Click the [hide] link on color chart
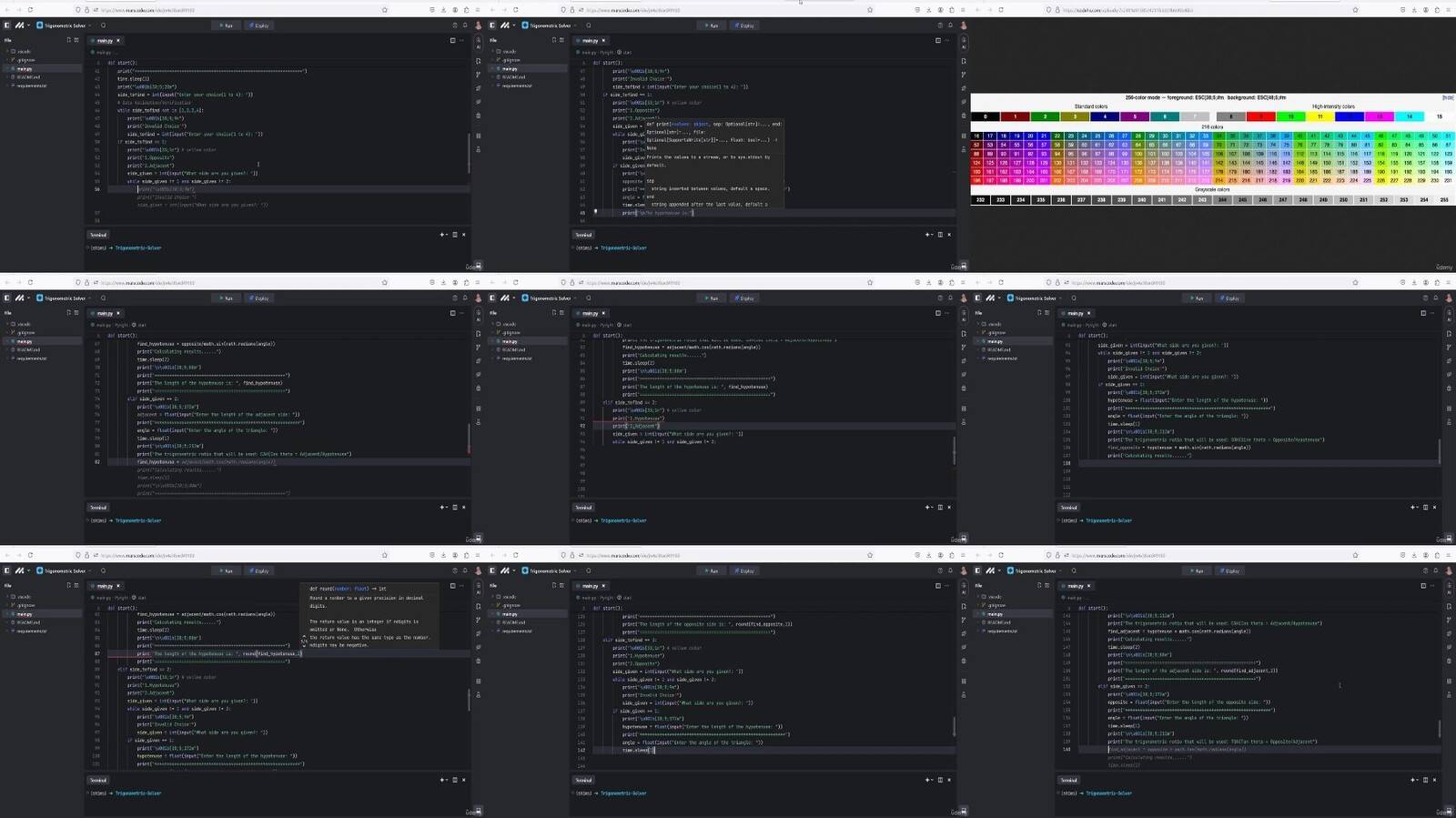1456x818 pixels. tap(1447, 97)
